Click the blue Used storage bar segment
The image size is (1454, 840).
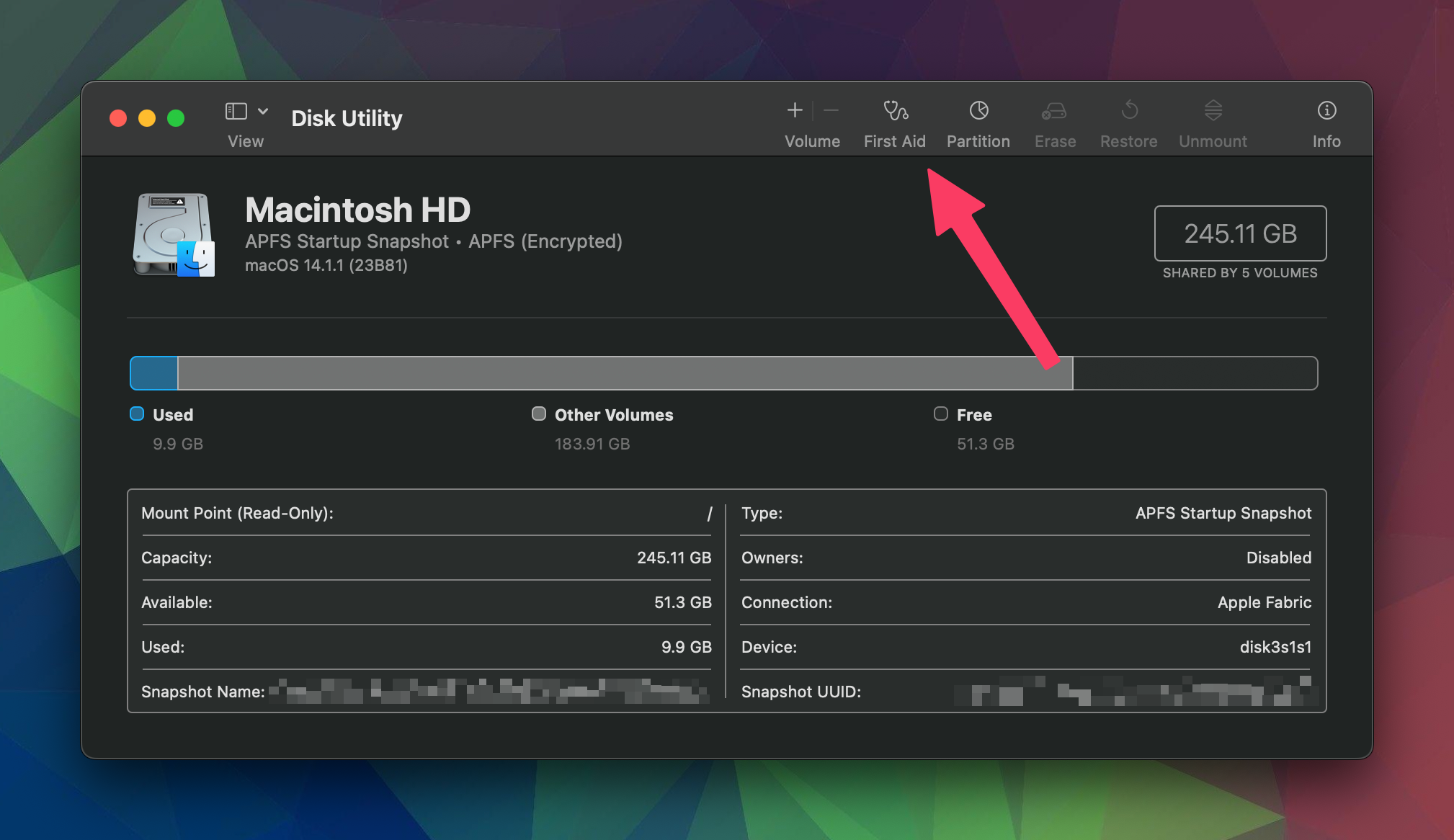pyautogui.click(x=154, y=373)
